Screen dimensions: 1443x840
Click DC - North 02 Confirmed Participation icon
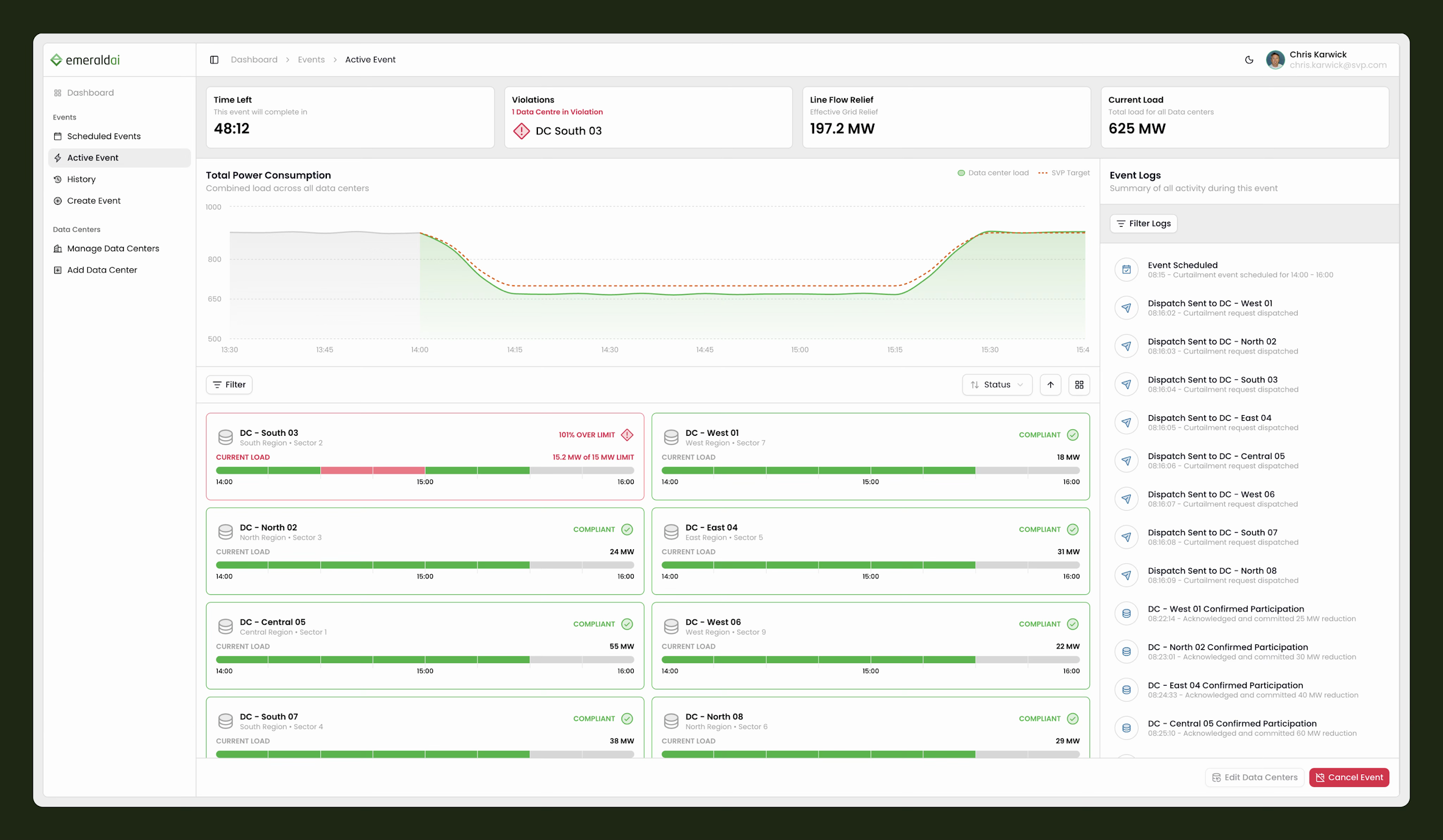(1126, 652)
